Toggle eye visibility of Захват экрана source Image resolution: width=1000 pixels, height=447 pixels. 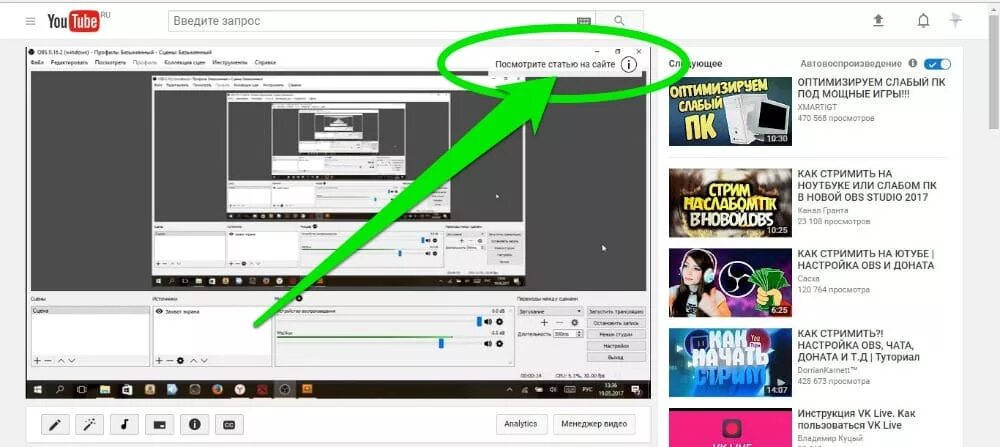[159, 312]
